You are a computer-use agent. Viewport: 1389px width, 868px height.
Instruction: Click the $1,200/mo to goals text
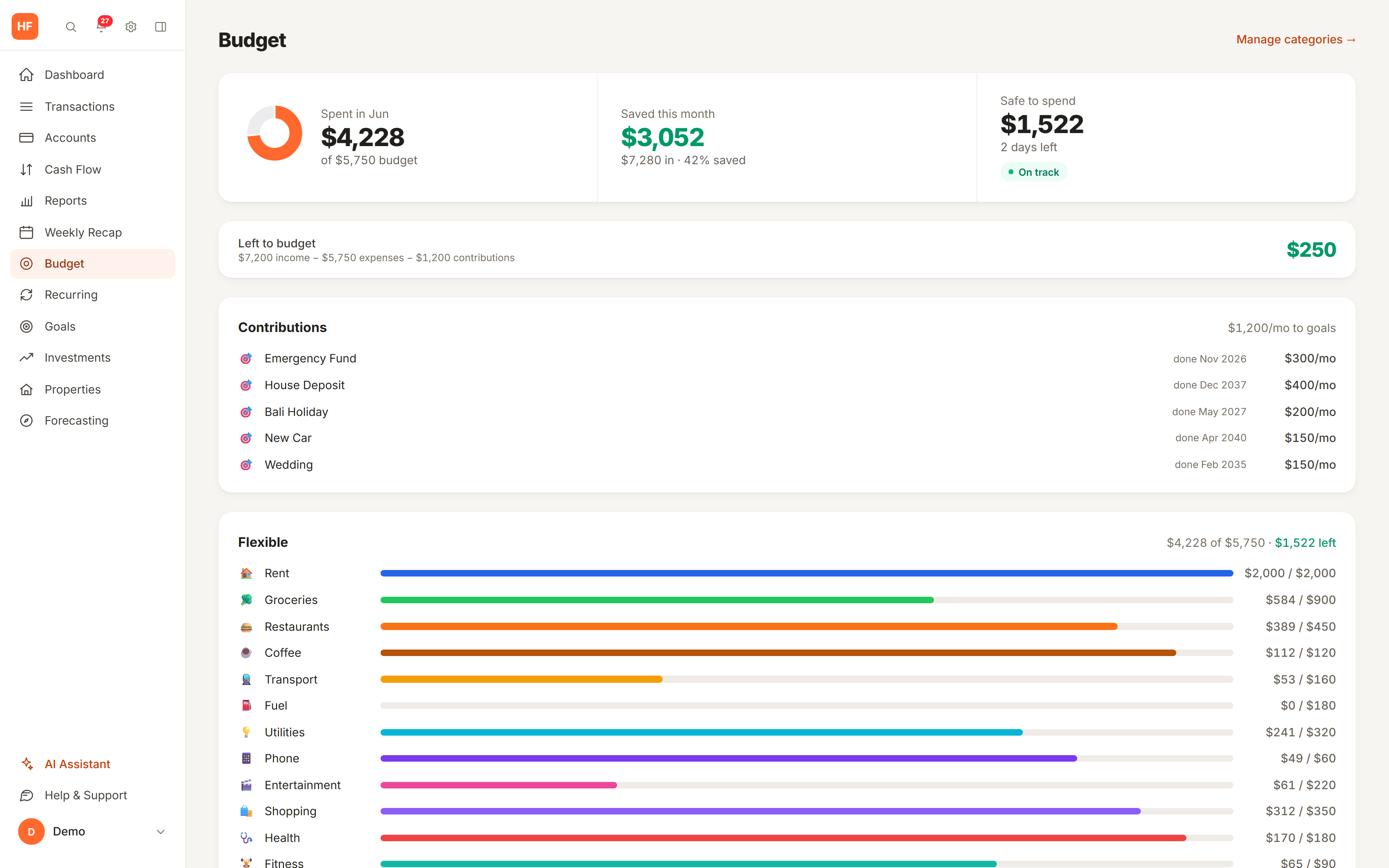pyautogui.click(x=1282, y=328)
